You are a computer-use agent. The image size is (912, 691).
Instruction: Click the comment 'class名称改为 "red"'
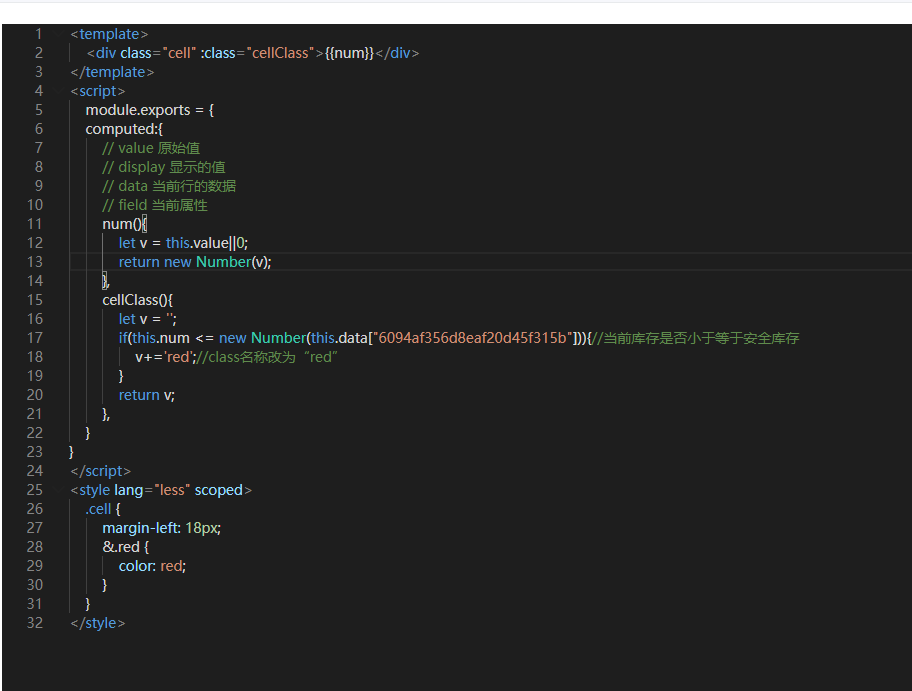[272, 357]
